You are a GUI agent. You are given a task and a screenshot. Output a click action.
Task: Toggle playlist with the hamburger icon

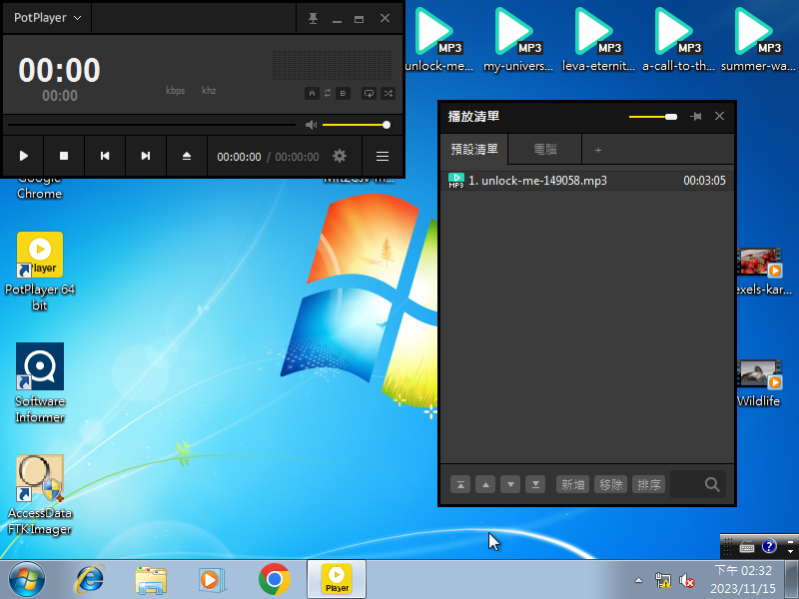pos(382,156)
